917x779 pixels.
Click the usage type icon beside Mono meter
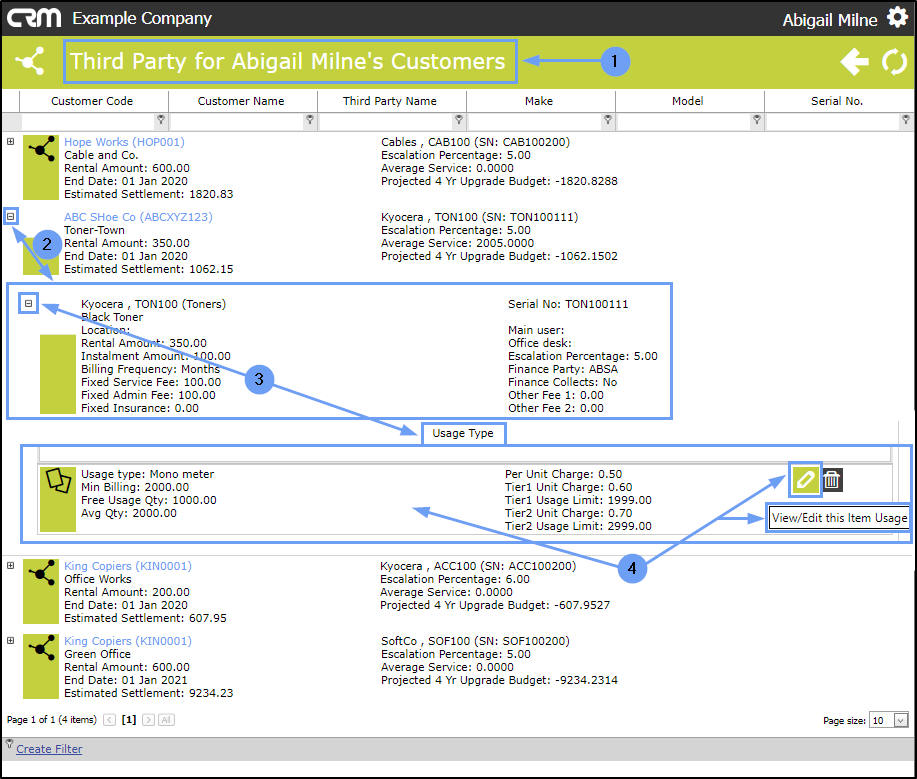point(58,499)
